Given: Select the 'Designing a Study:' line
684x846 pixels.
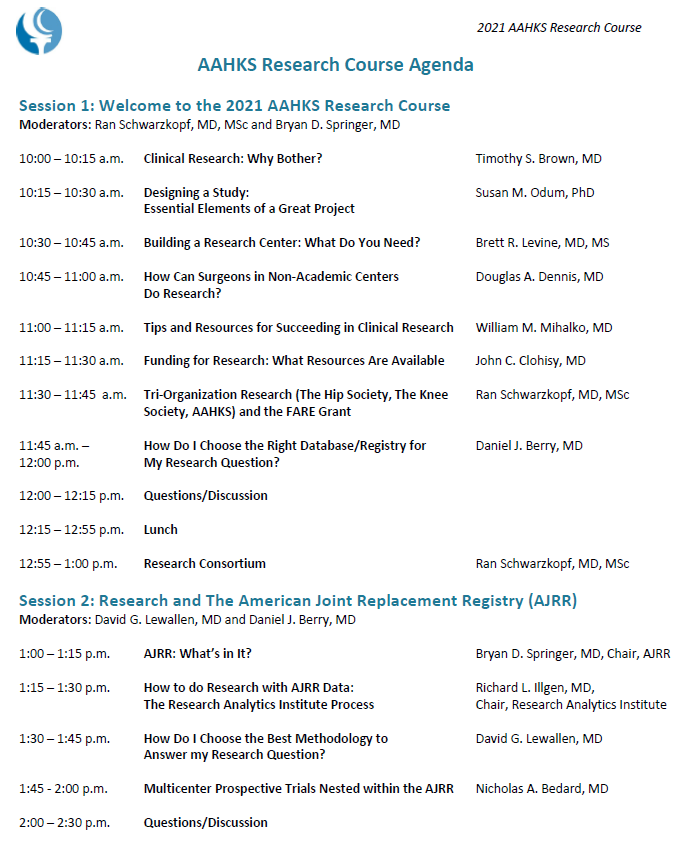Looking at the screenshot, I should click(196, 193).
